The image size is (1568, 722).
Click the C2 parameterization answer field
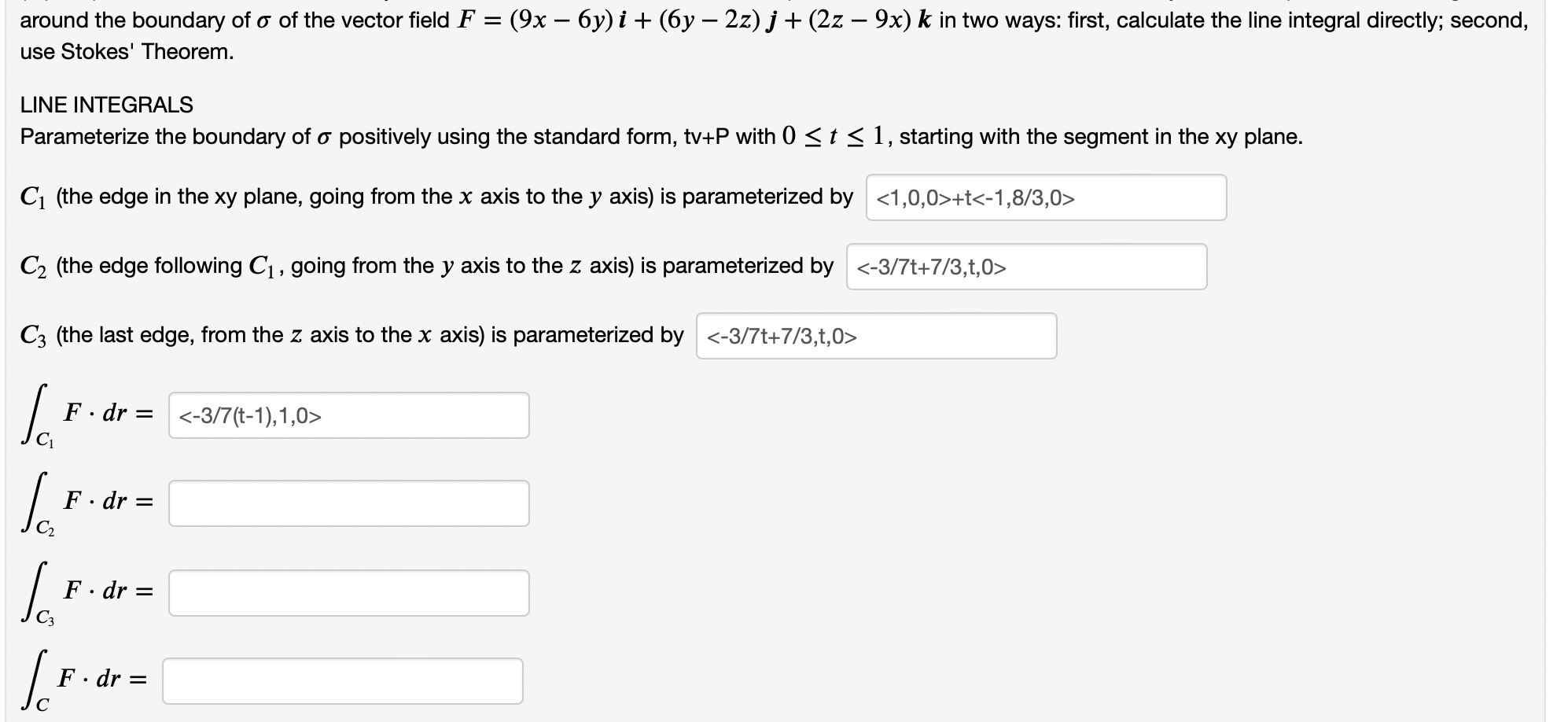(x=1026, y=267)
